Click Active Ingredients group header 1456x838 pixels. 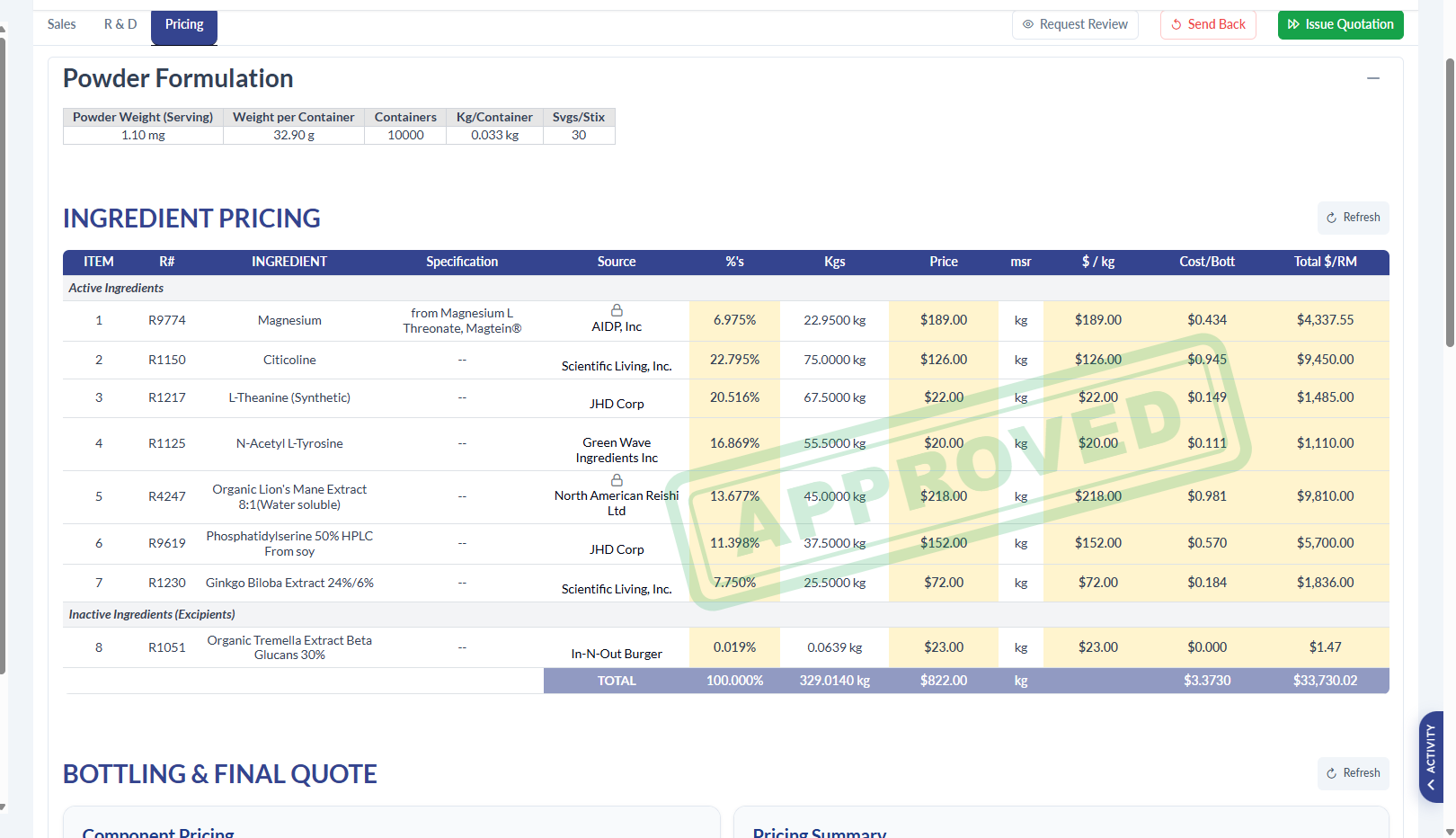pos(116,288)
